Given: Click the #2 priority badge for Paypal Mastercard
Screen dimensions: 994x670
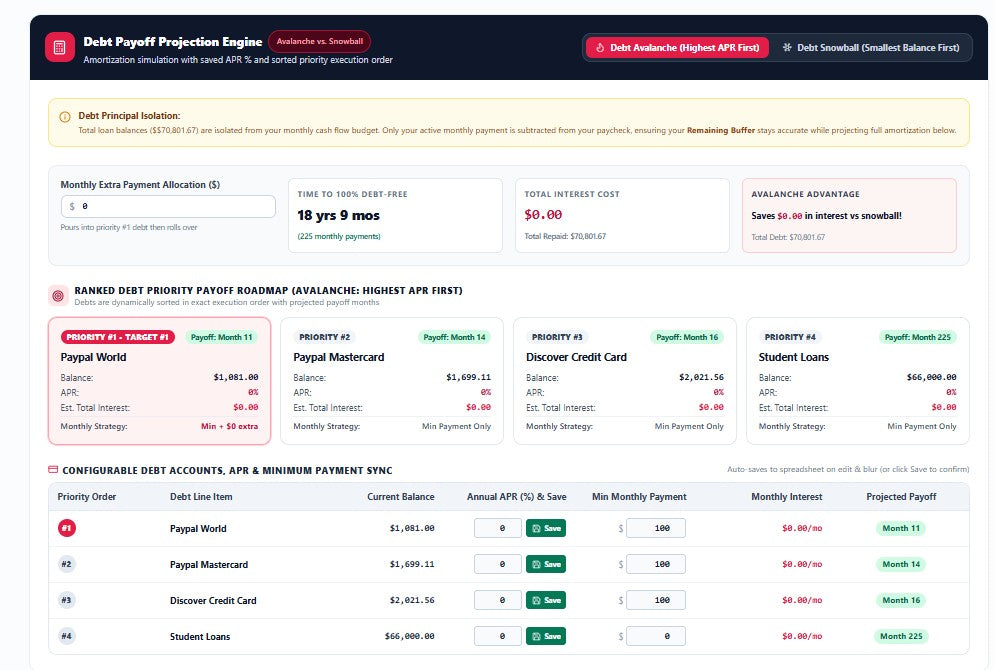Looking at the screenshot, I should click(x=67, y=564).
